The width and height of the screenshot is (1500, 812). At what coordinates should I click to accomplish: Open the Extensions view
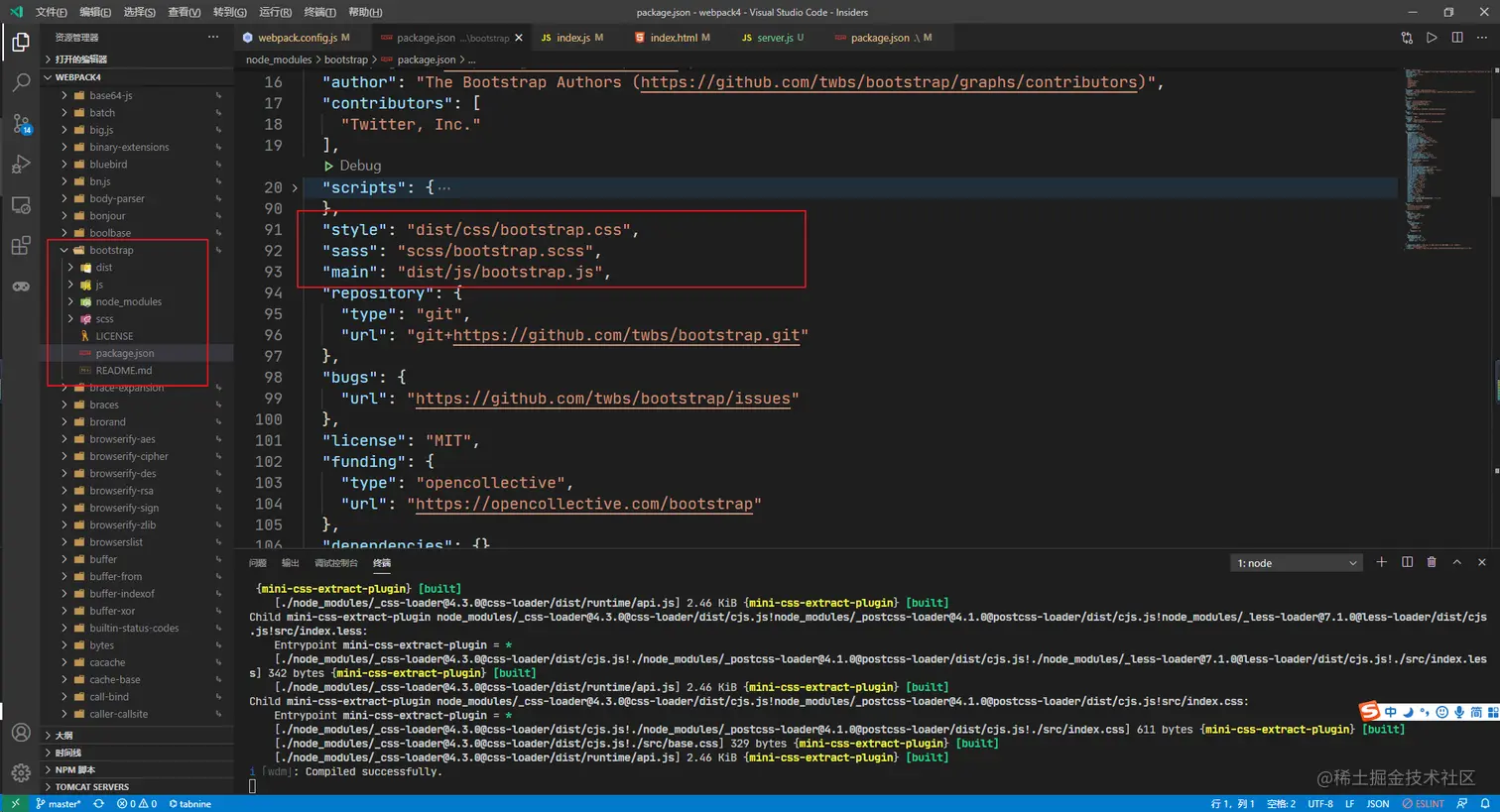[21, 246]
